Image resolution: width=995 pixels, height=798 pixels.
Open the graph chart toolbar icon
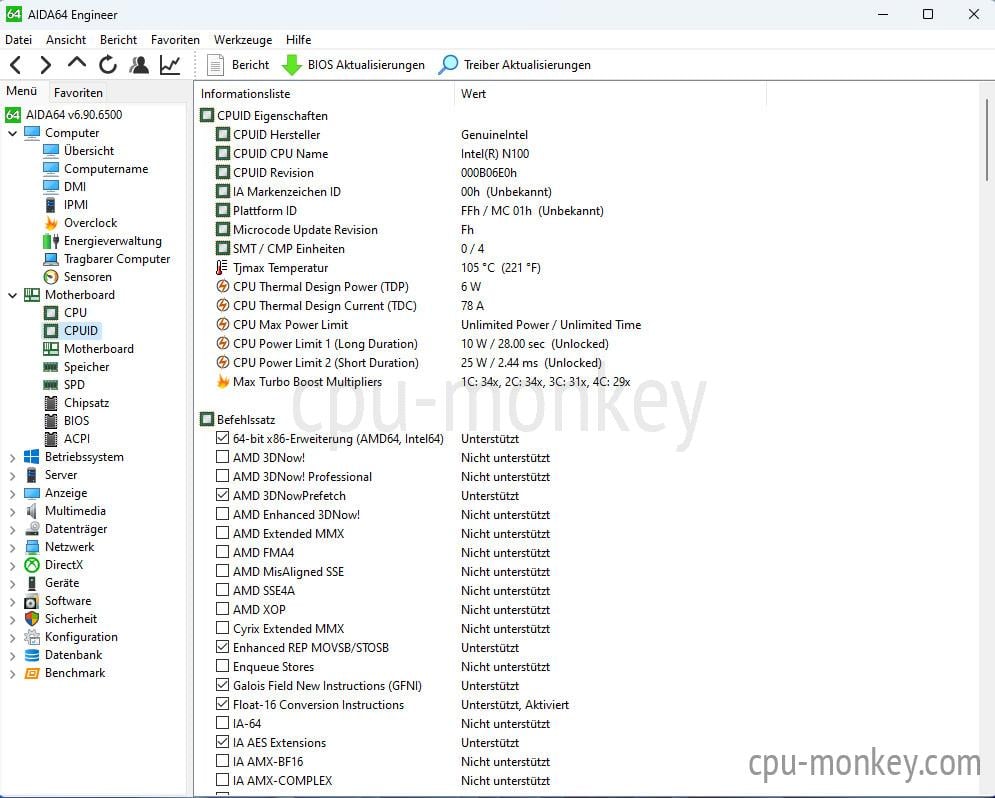pyautogui.click(x=170, y=65)
